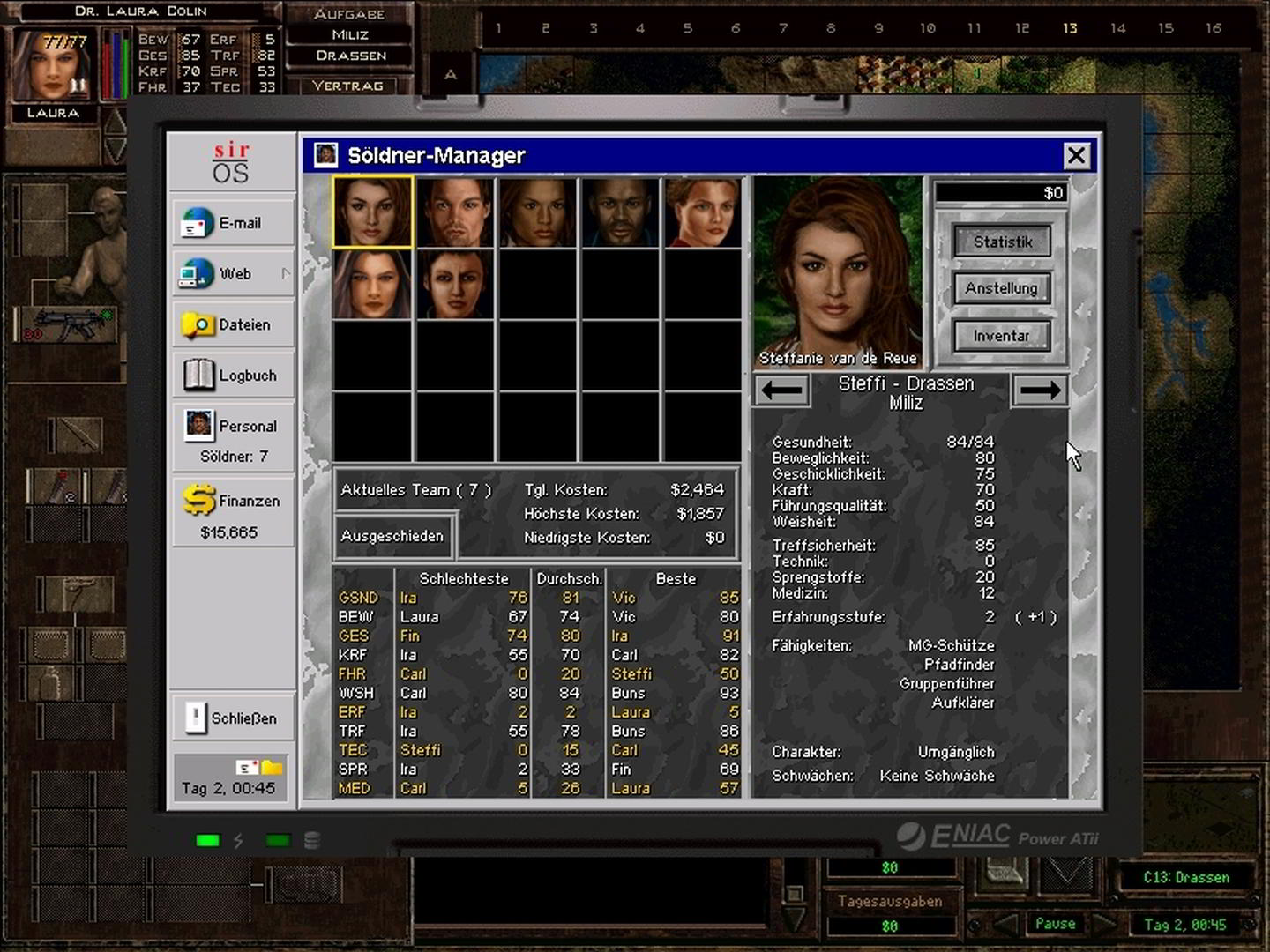
Task: Open the Web browser entry
Action: pyautogui.click(x=233, y=274)
